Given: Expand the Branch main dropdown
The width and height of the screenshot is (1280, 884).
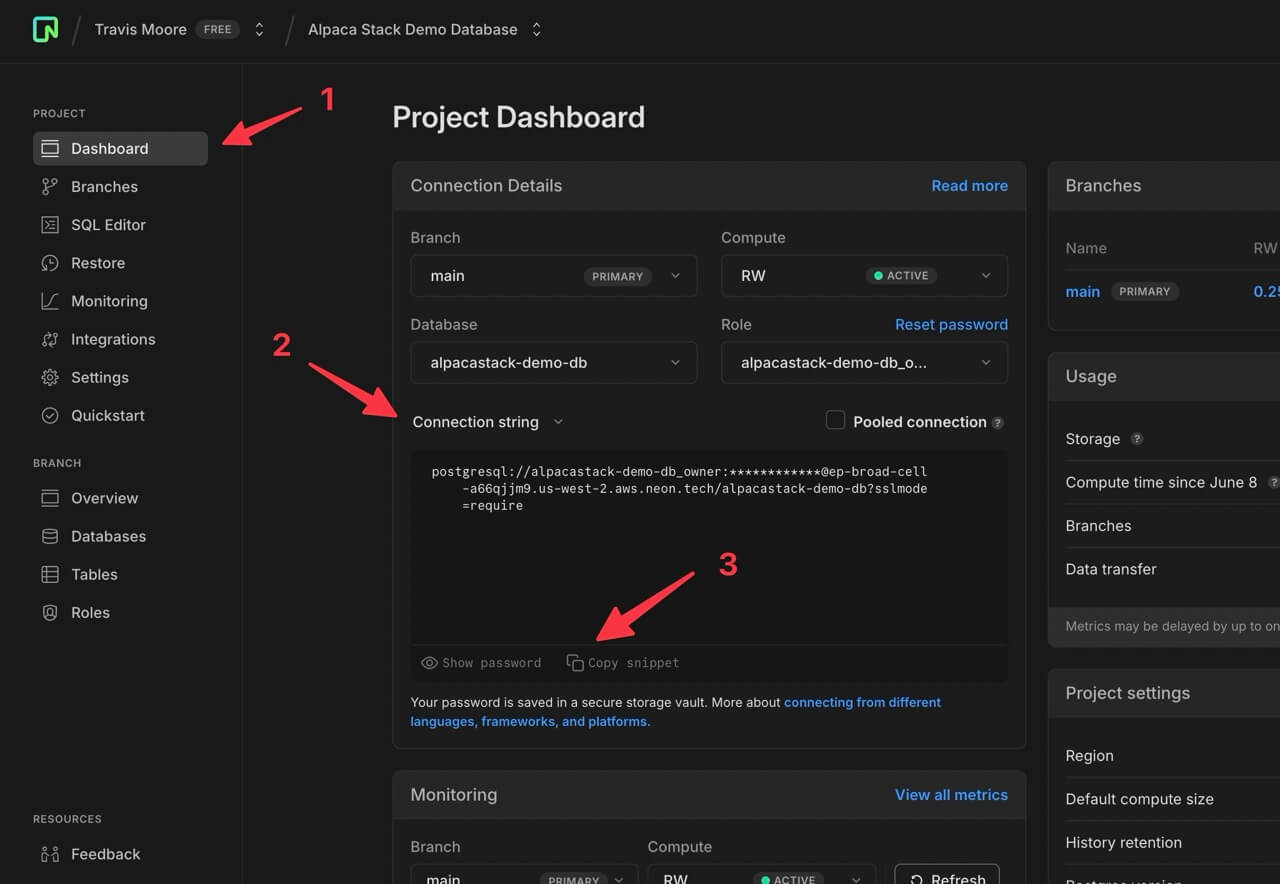Looking at the screenshot, I should click(x=553, y=276).
